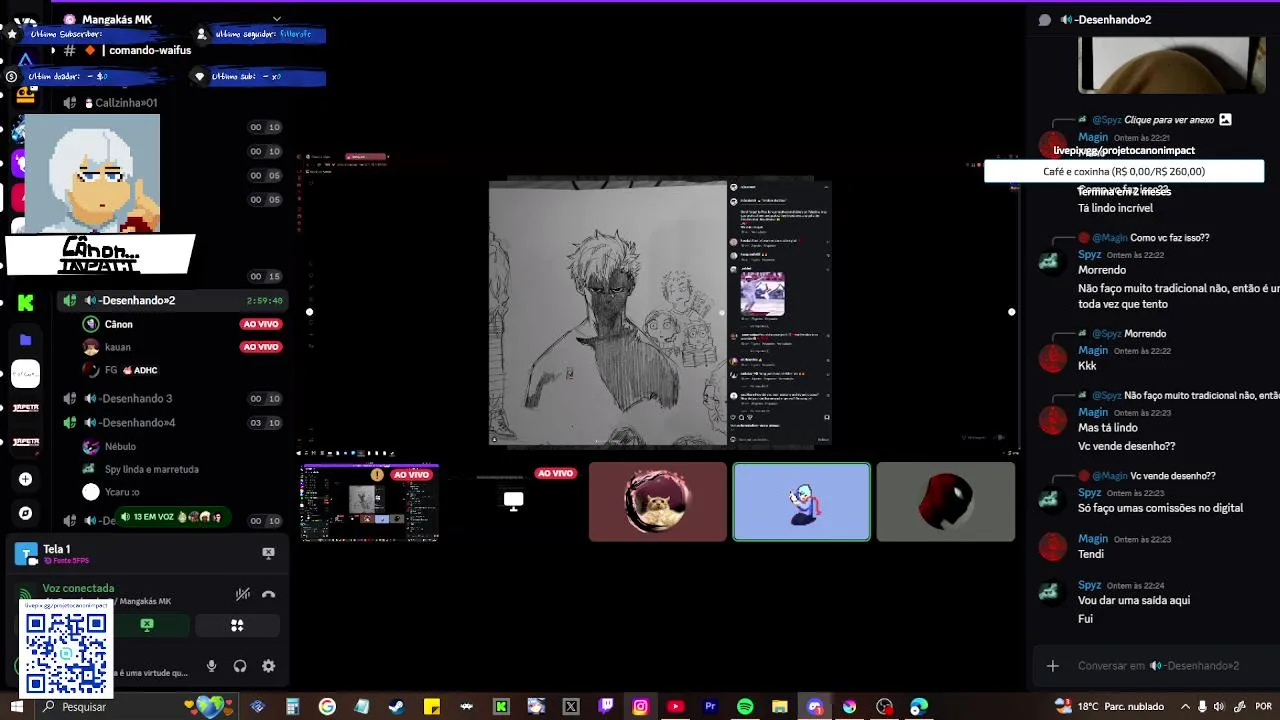Open Clique para ver anexo reply
The height and width of the screenshot is (720, 1280).
pos(1168,120)
